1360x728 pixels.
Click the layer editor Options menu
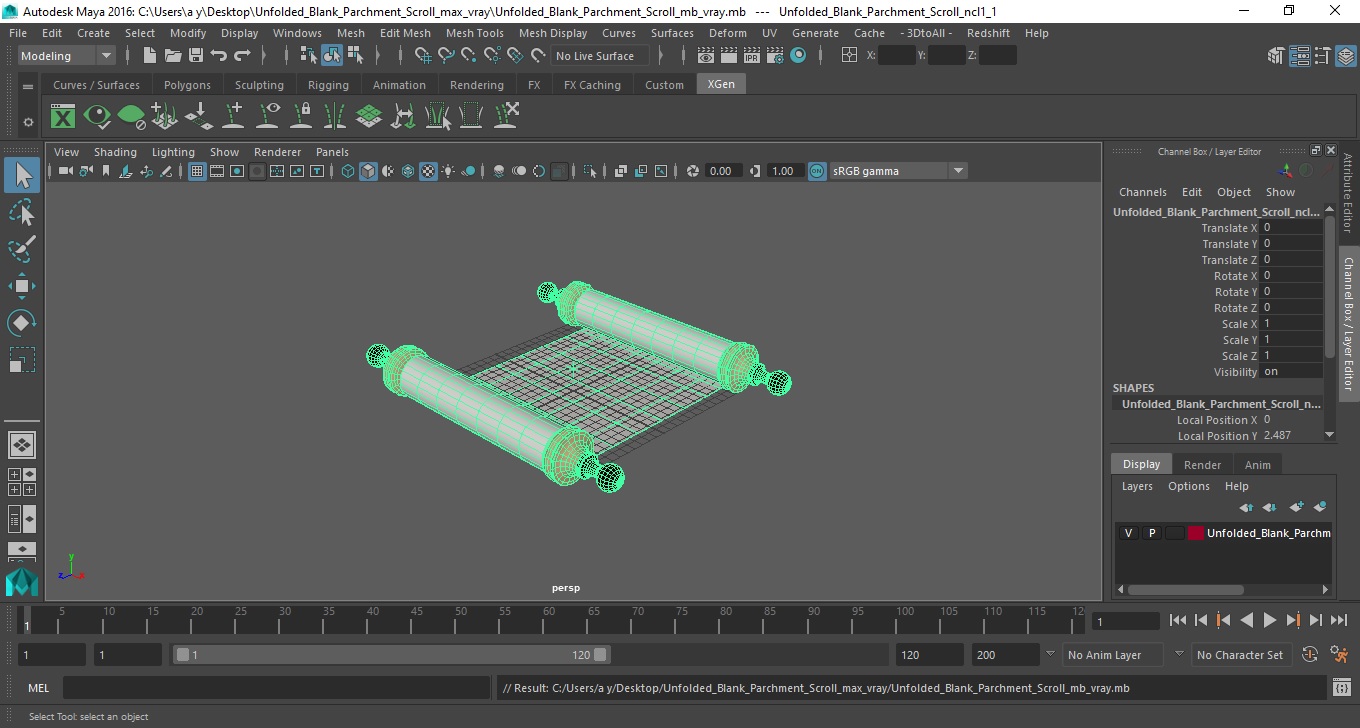[1188, 486]
